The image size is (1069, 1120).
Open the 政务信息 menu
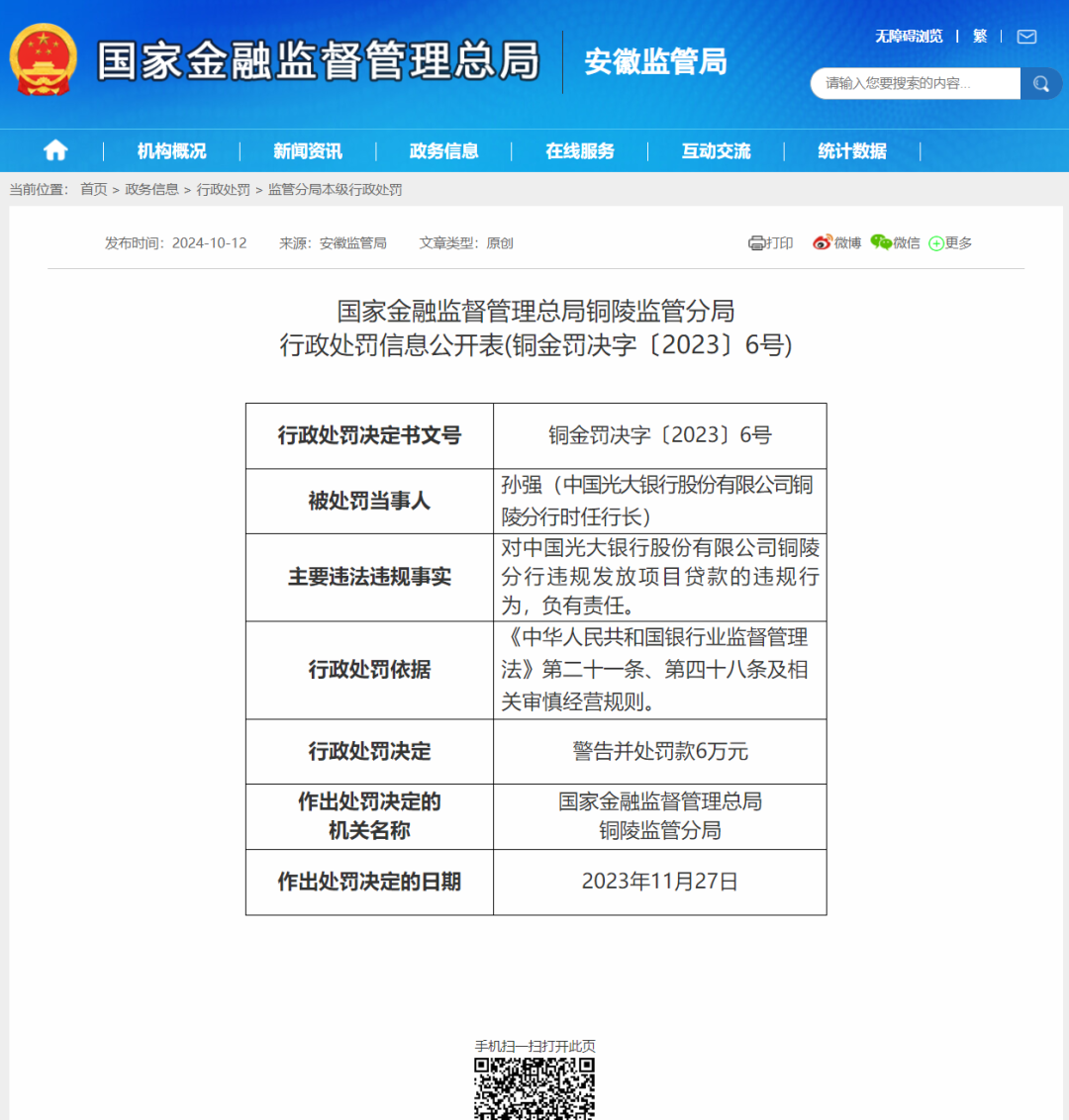(443, 150)
